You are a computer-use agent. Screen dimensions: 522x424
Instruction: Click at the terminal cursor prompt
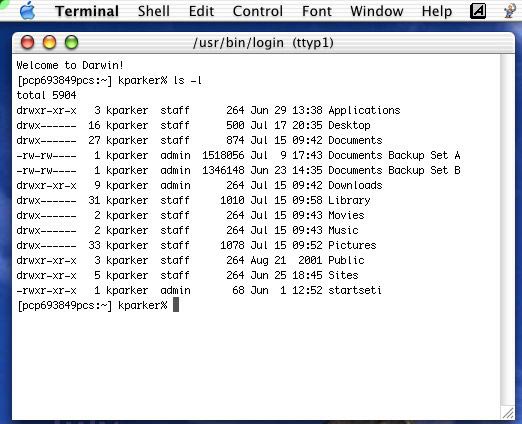click(176, 305)
